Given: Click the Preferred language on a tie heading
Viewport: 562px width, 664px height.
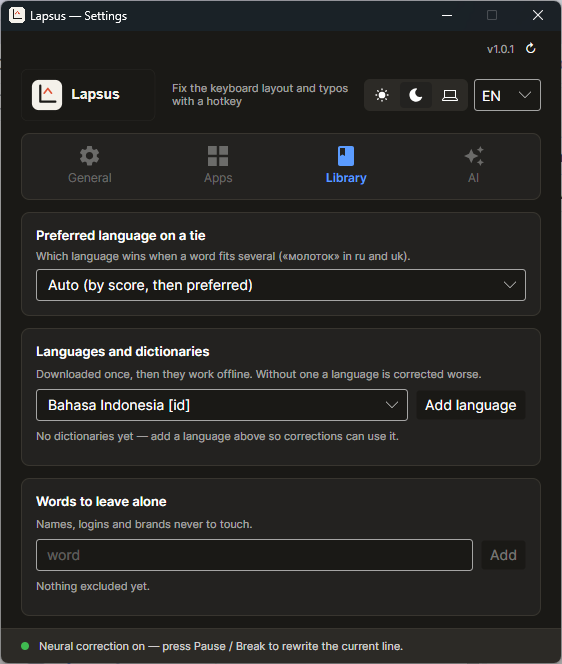Looking at the screenshot, I should [x=121, y=235].
